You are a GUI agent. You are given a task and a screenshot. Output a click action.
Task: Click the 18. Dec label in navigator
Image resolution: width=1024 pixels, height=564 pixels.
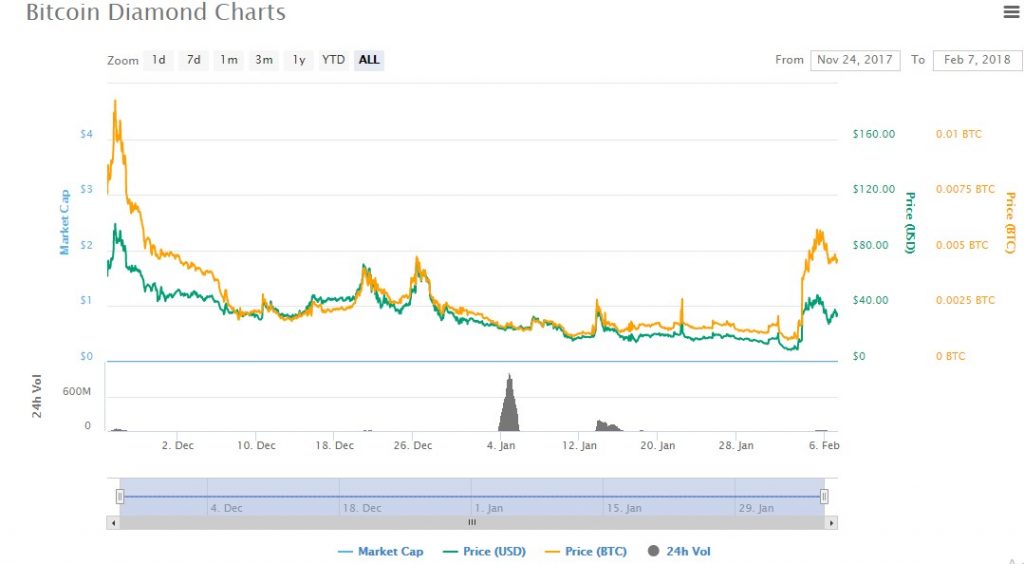click(362, 508)
